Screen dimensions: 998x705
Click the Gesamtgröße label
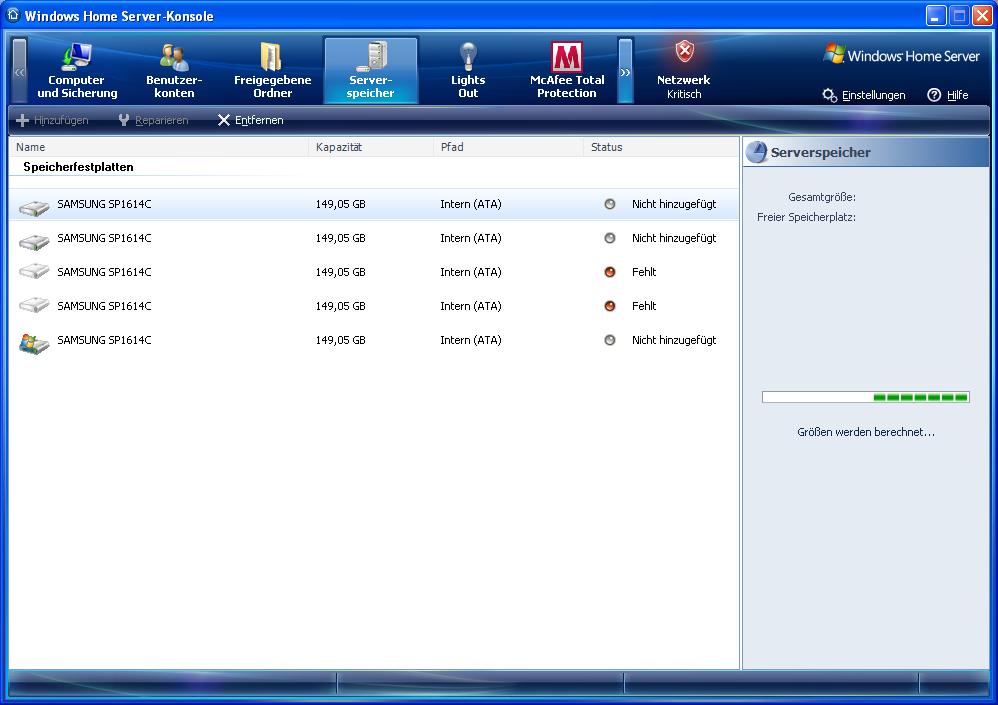click(x=822, y=197)
